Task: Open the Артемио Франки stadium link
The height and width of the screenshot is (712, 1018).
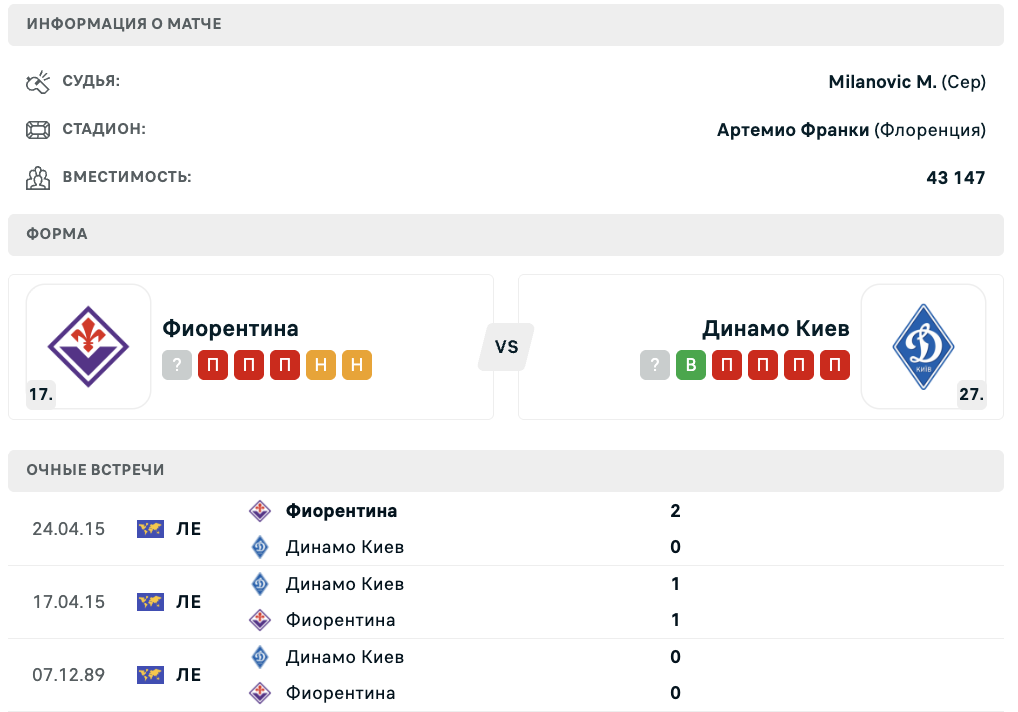Action: tap(793, 130)
